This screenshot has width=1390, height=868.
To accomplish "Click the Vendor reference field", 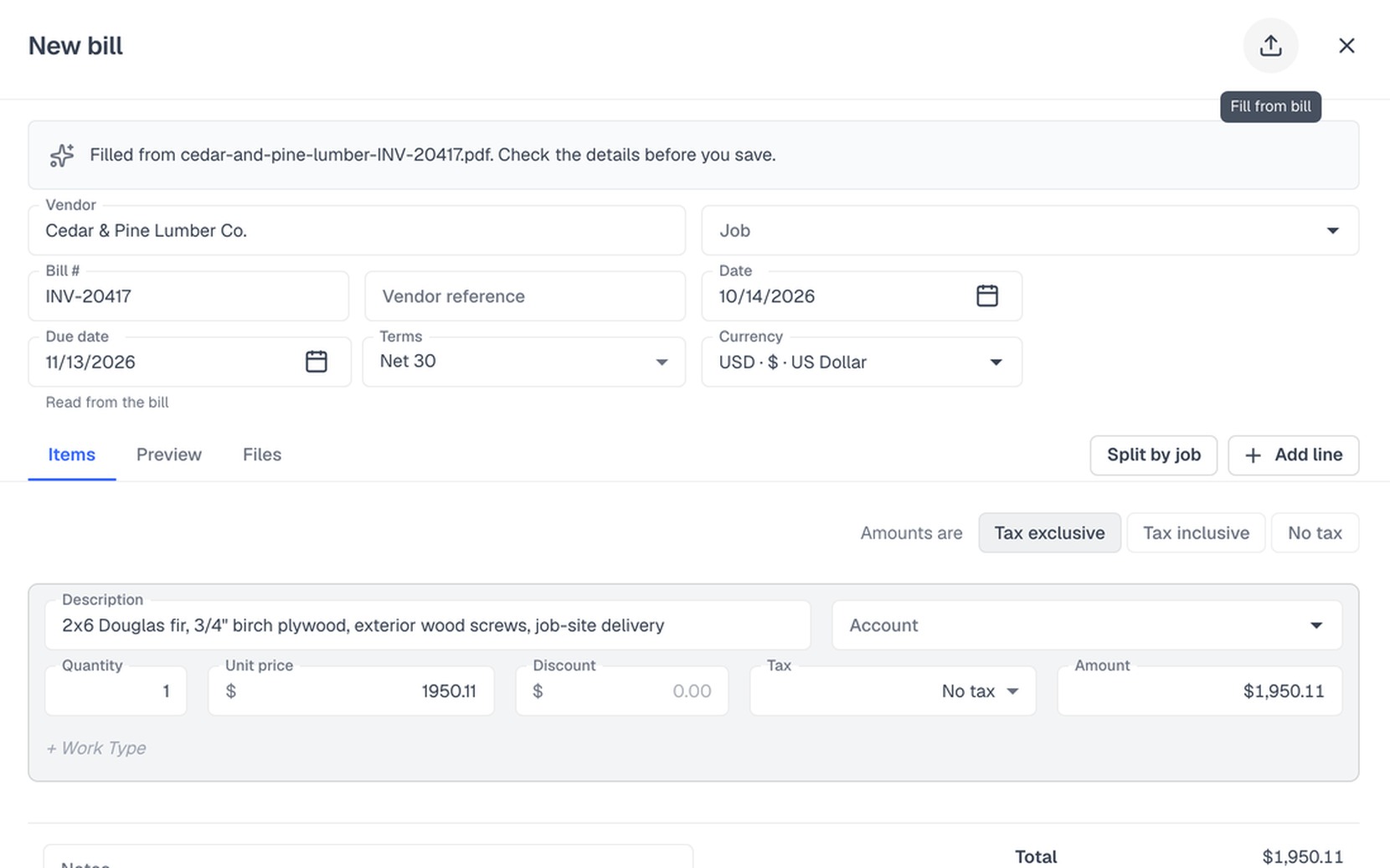I will [525, 295].
